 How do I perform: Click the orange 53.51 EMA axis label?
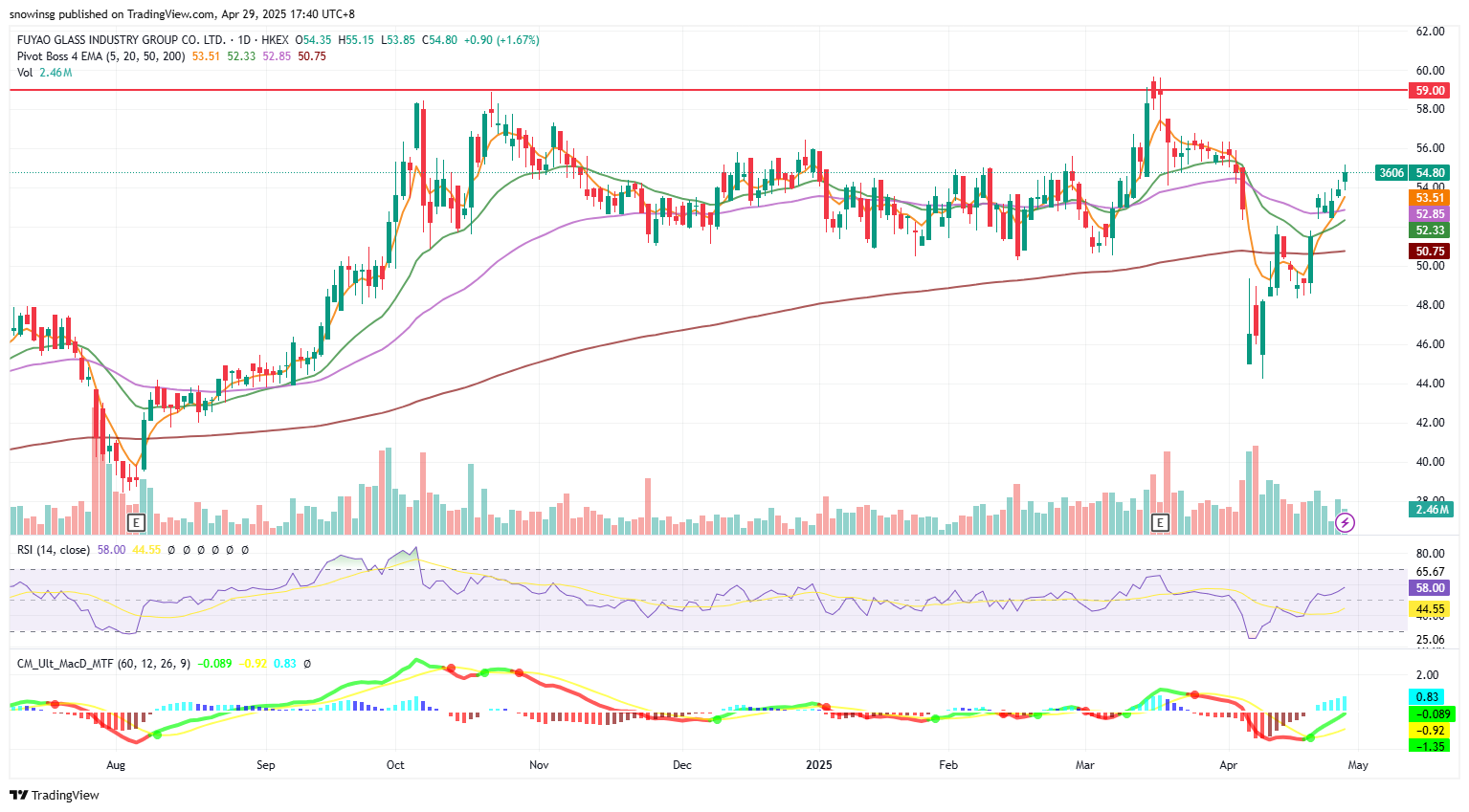click(x=1430, y=198)
